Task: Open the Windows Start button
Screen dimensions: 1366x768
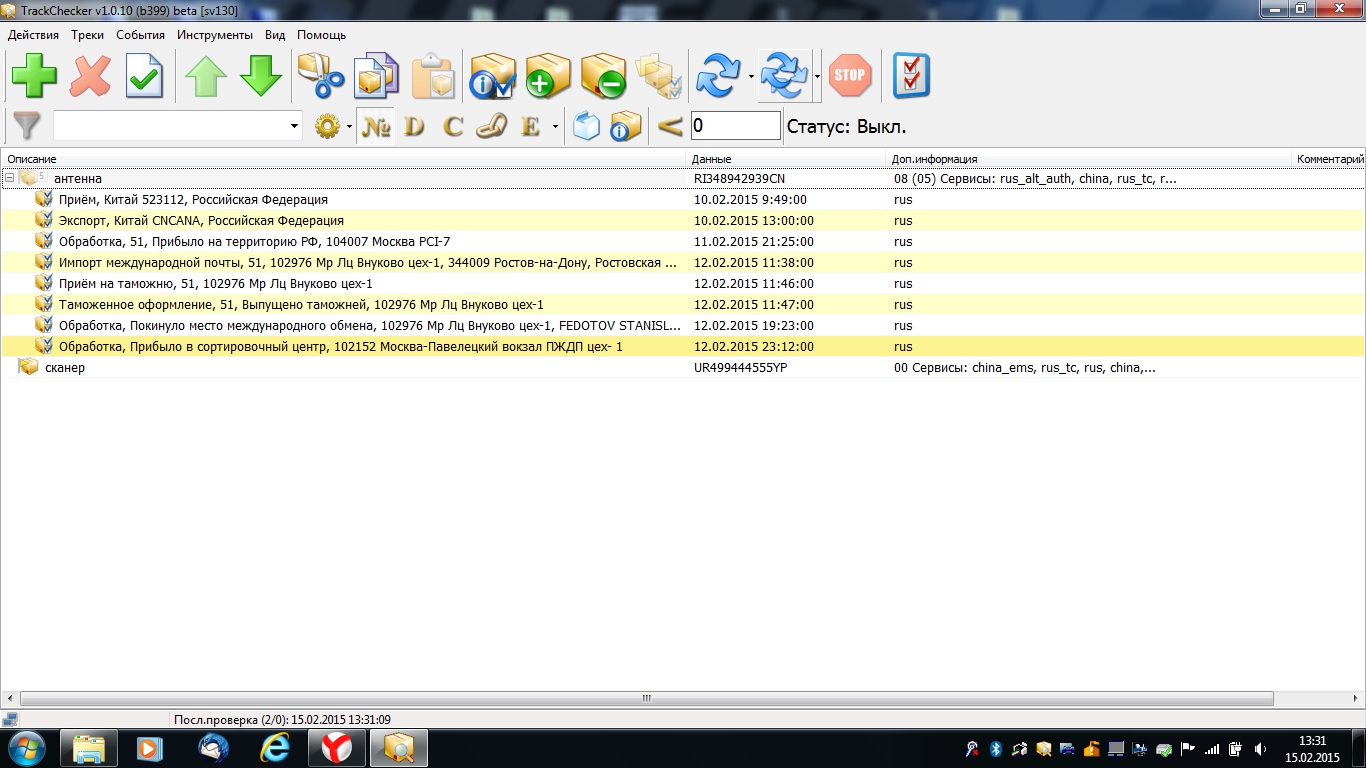Action: coord(26,748)
